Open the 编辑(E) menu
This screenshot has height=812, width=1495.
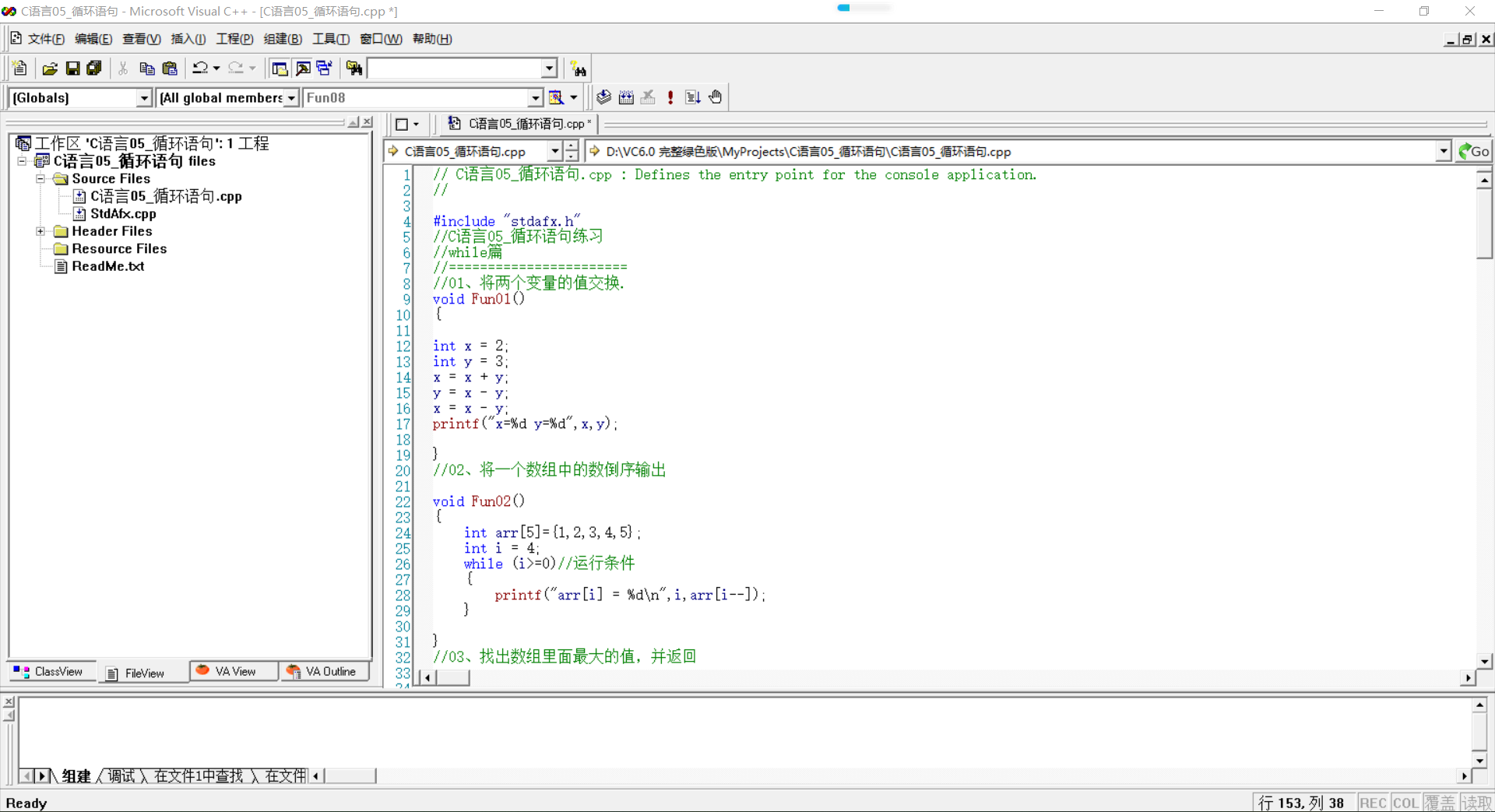(x=93, y=39)
